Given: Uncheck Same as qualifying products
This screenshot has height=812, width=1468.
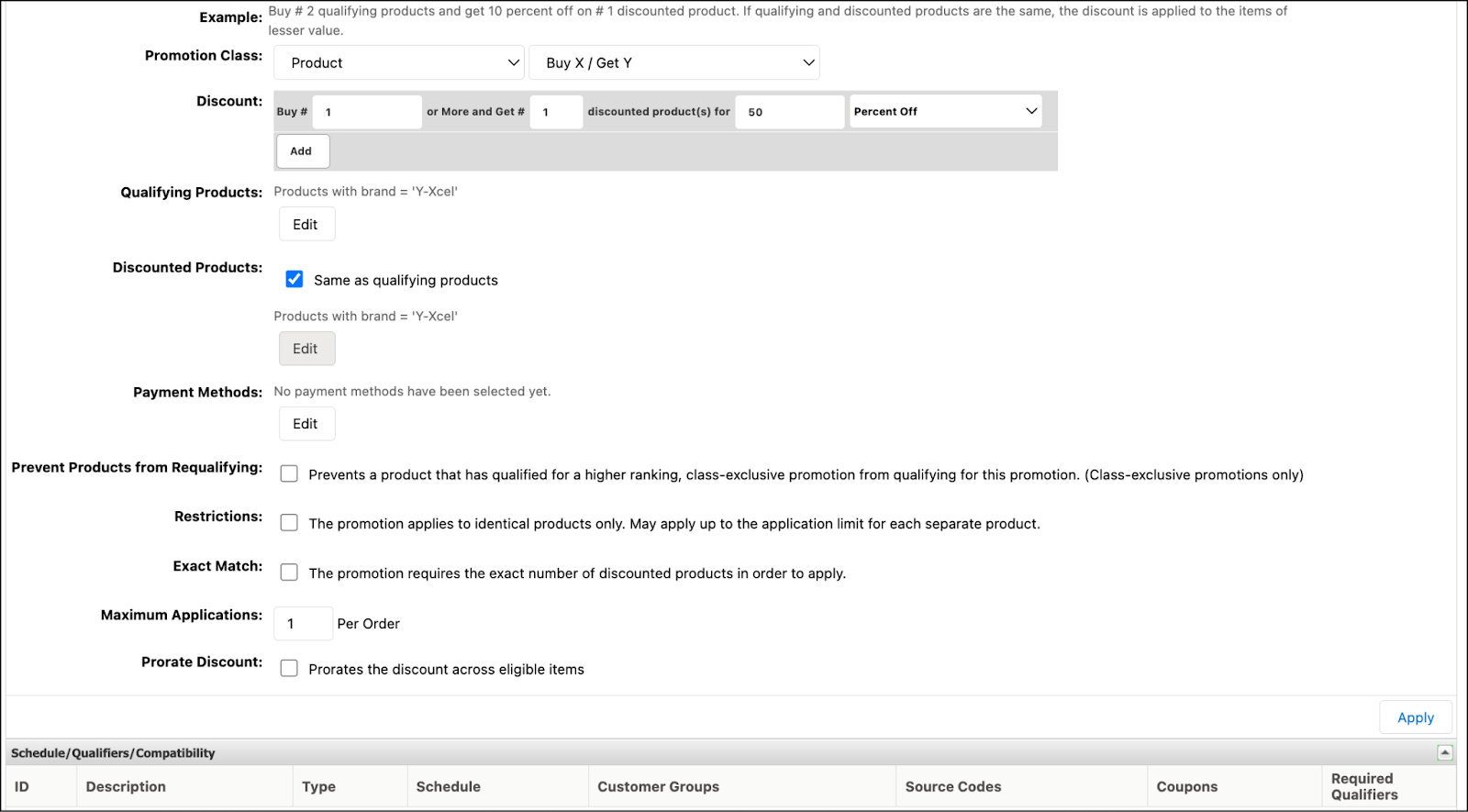Looking at the screenshot, I should point(294,279).
